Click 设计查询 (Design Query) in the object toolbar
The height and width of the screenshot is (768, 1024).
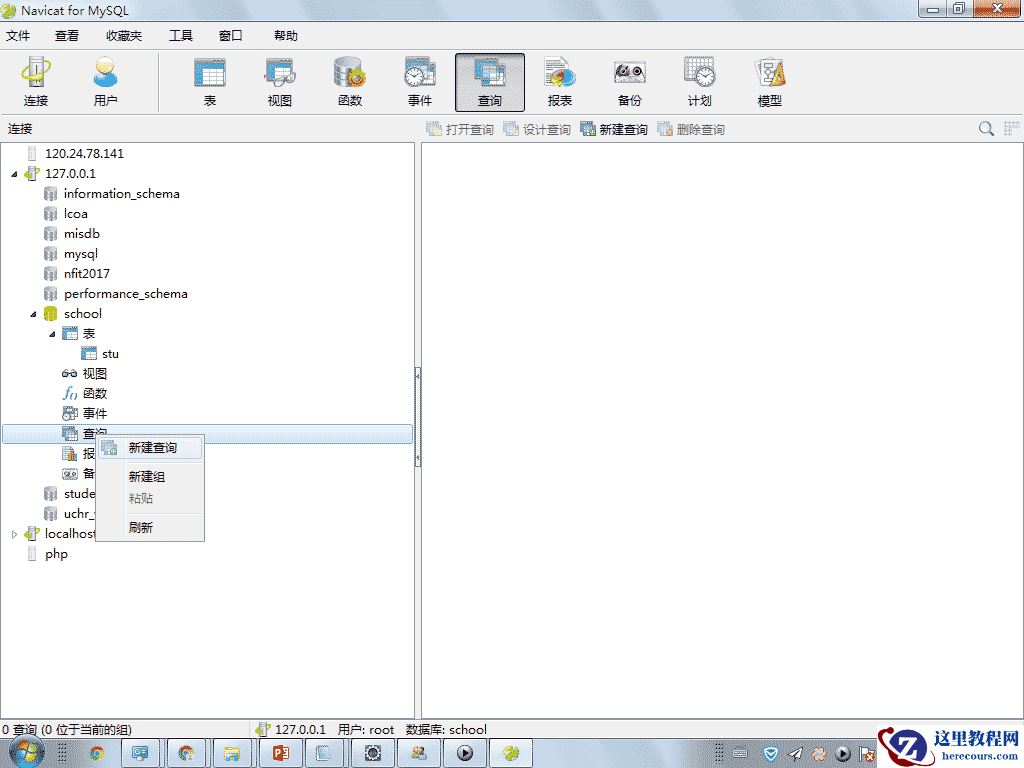click(537, 129)
